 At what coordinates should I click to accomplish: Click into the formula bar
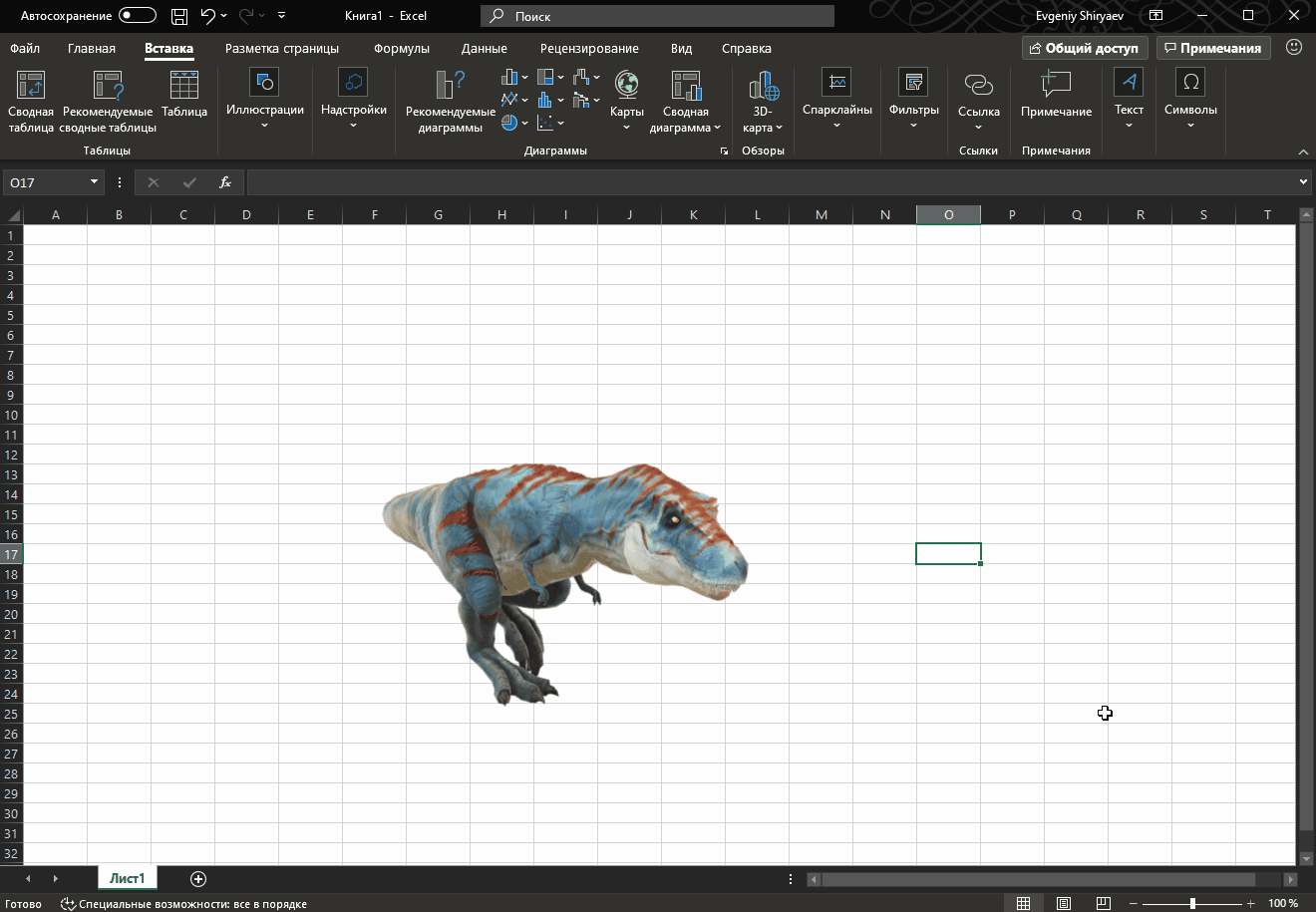771,182
